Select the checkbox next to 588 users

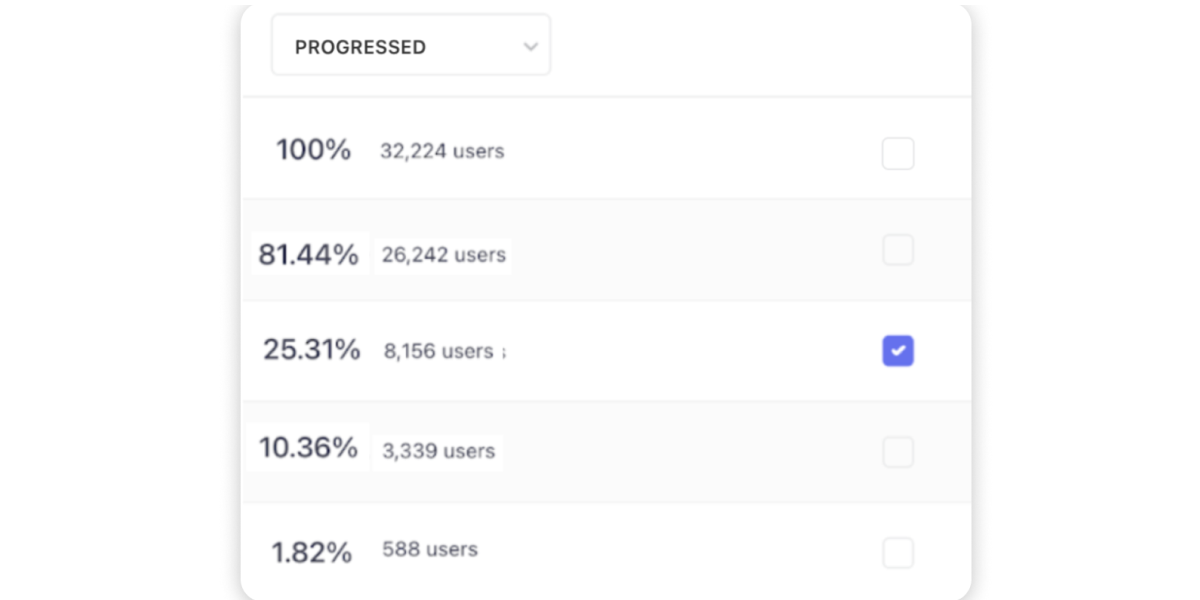tap(897, 552)
